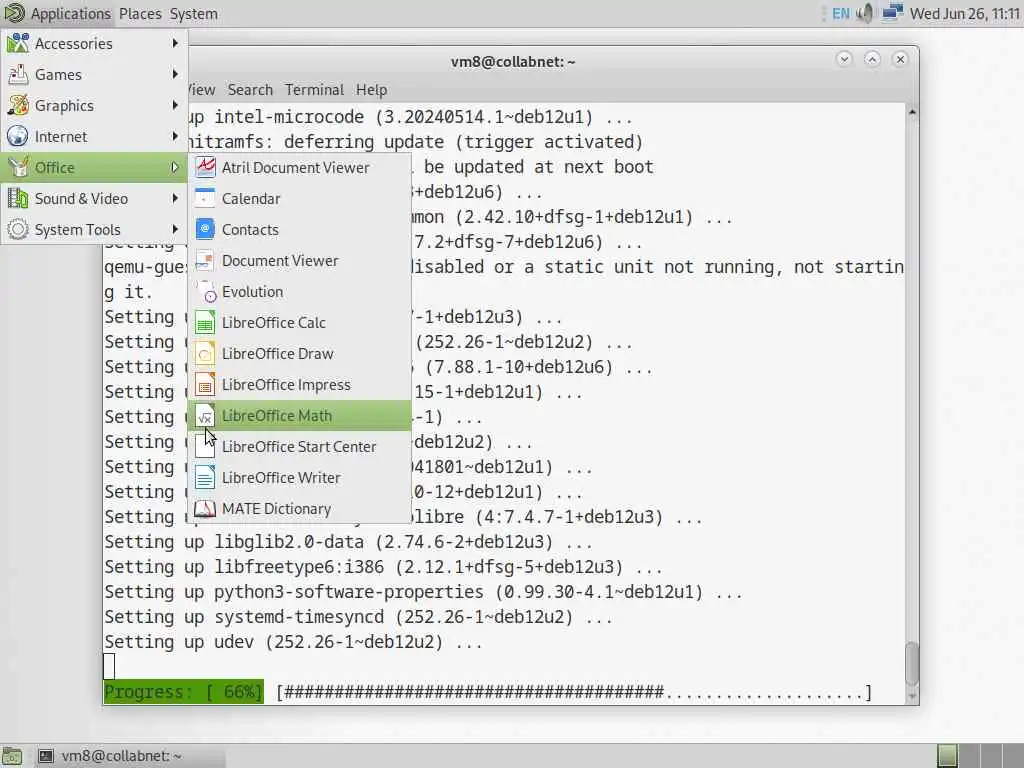The height and width of the screenshot is (768, 1024).
Task: Minimize the terminal window
Action: coord(844,59)
